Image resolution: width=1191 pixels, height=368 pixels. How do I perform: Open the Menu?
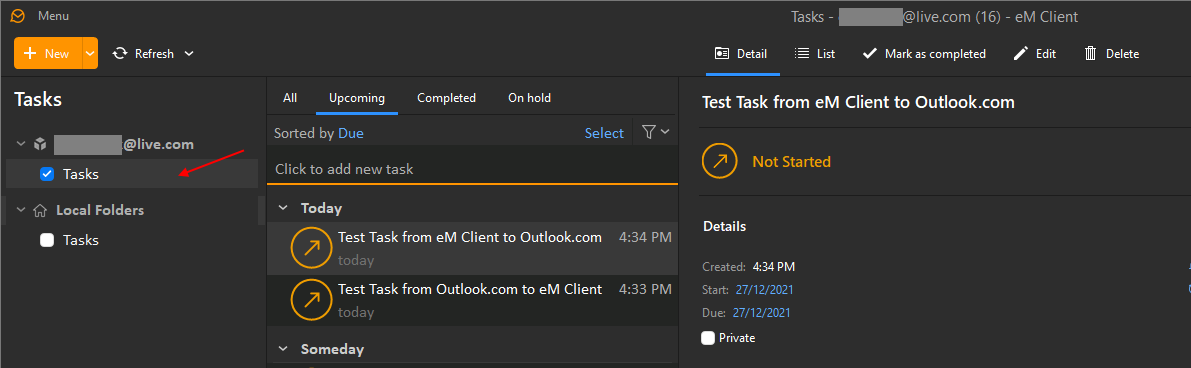click(x=53, y=15)
